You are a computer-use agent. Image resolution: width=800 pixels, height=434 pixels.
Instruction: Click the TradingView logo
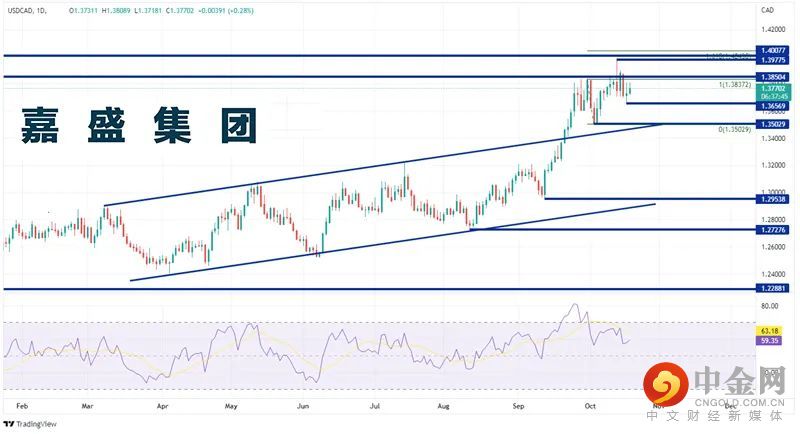[30, 424]
